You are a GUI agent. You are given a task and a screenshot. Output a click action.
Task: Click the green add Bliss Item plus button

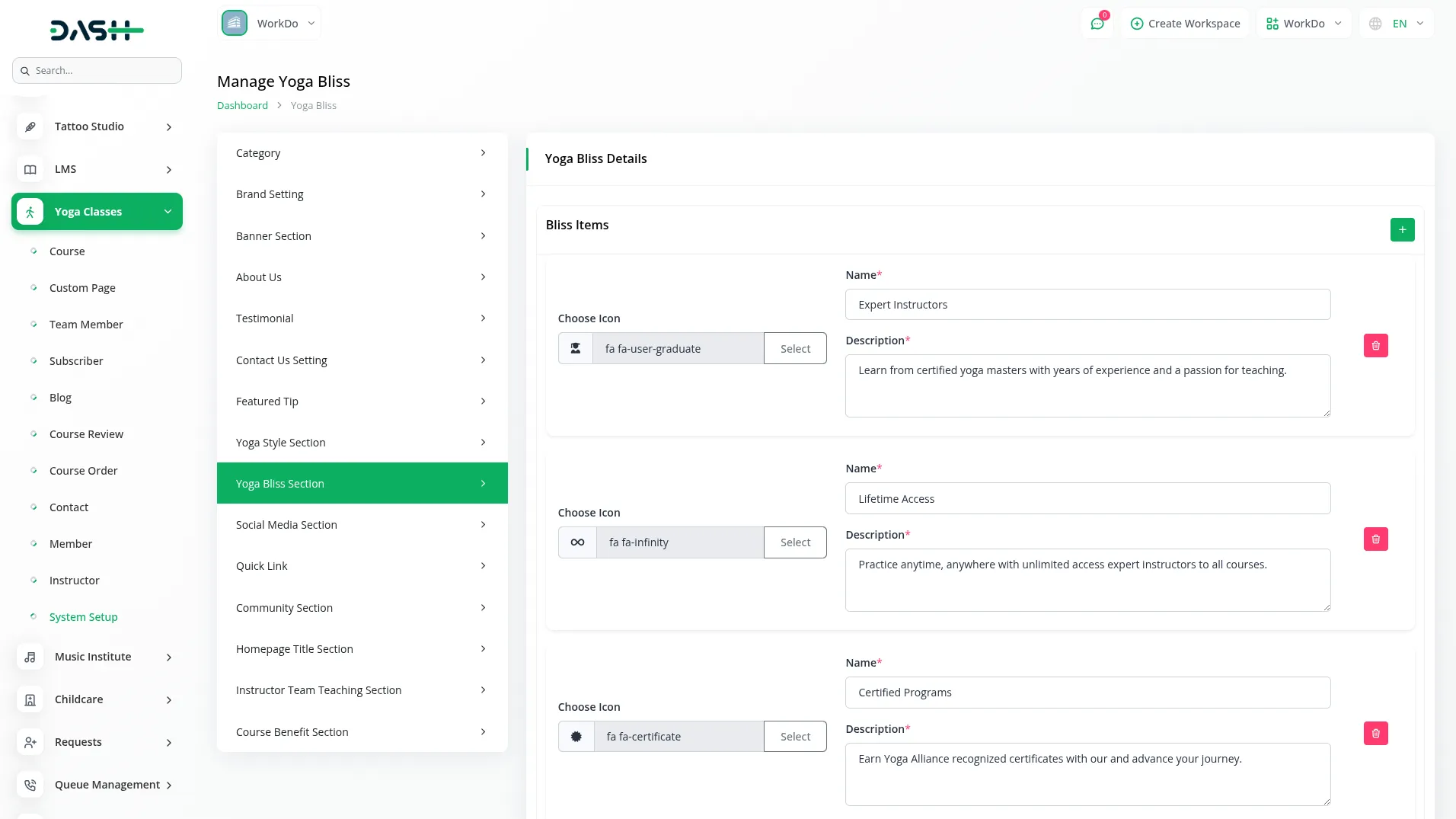(x=1402, y=229)
